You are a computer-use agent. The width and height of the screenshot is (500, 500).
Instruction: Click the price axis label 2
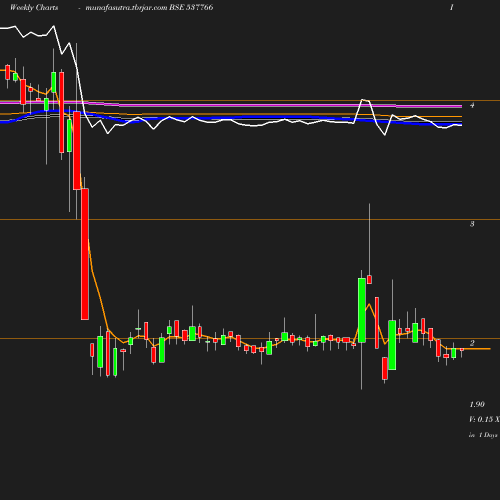point(472,343)
